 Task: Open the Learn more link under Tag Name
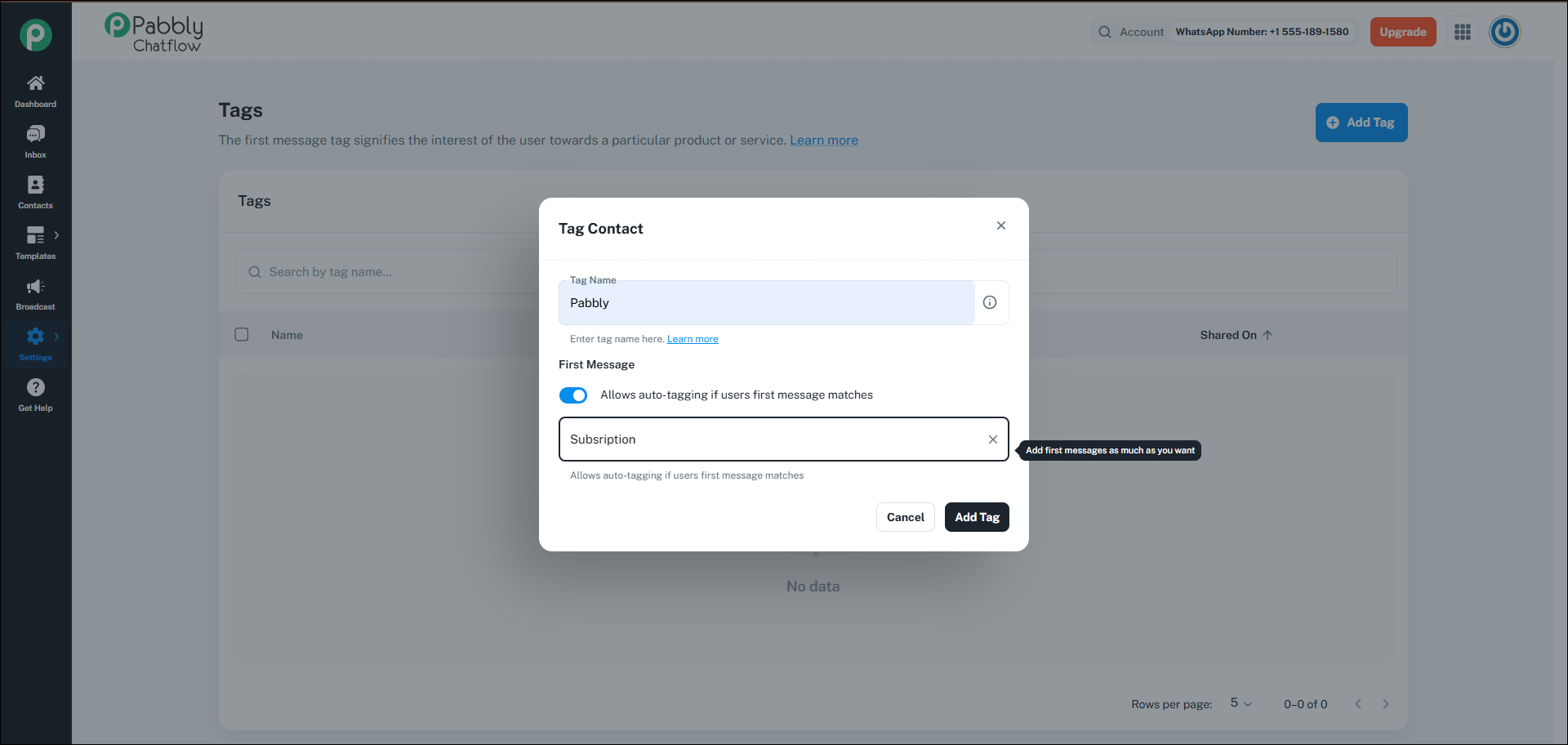693,339
